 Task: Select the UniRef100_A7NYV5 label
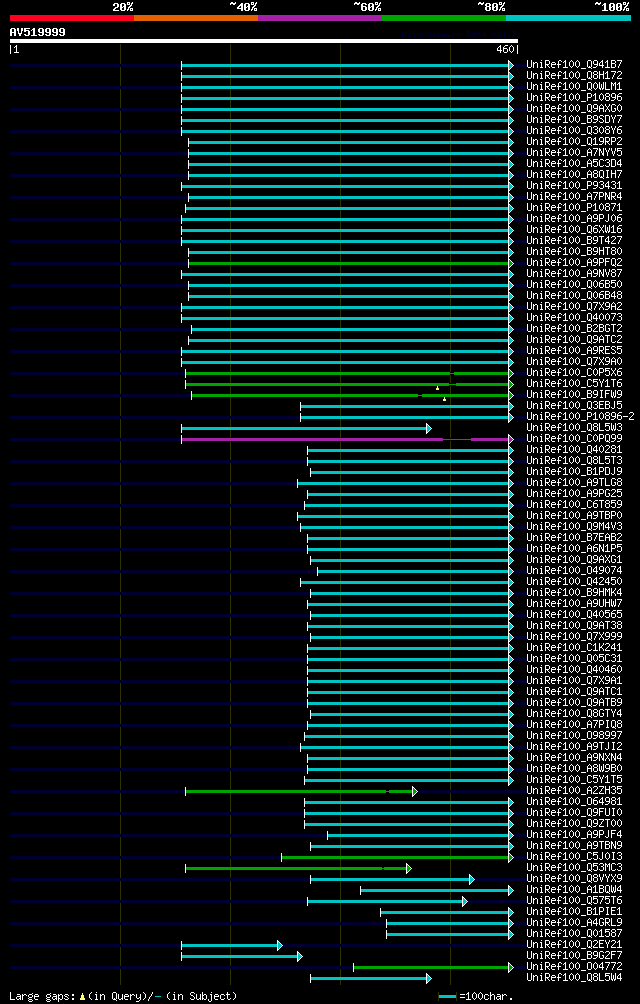[574, 152]
